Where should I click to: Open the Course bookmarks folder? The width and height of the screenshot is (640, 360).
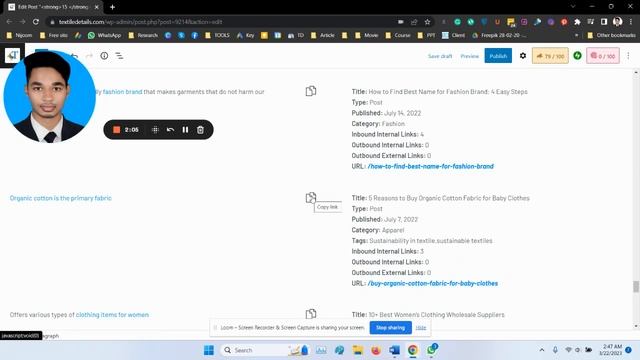pyautogui.click(x=398, y=35)
